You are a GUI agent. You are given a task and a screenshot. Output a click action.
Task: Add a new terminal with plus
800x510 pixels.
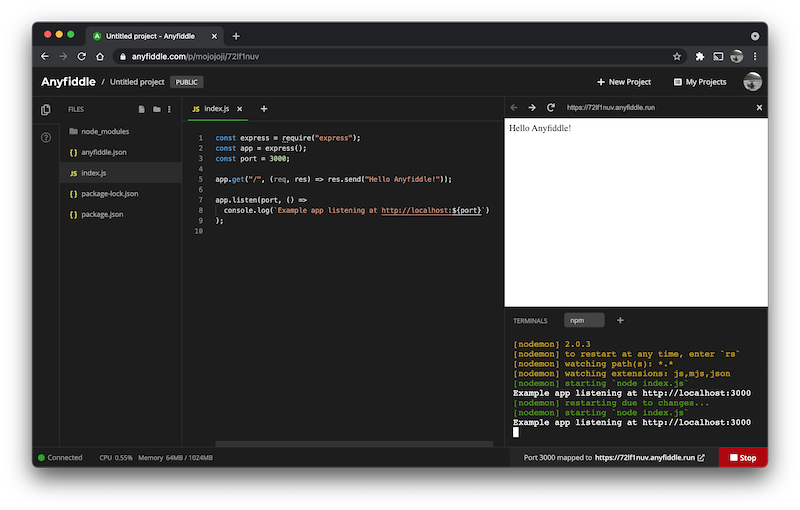(x=620, y=320)
